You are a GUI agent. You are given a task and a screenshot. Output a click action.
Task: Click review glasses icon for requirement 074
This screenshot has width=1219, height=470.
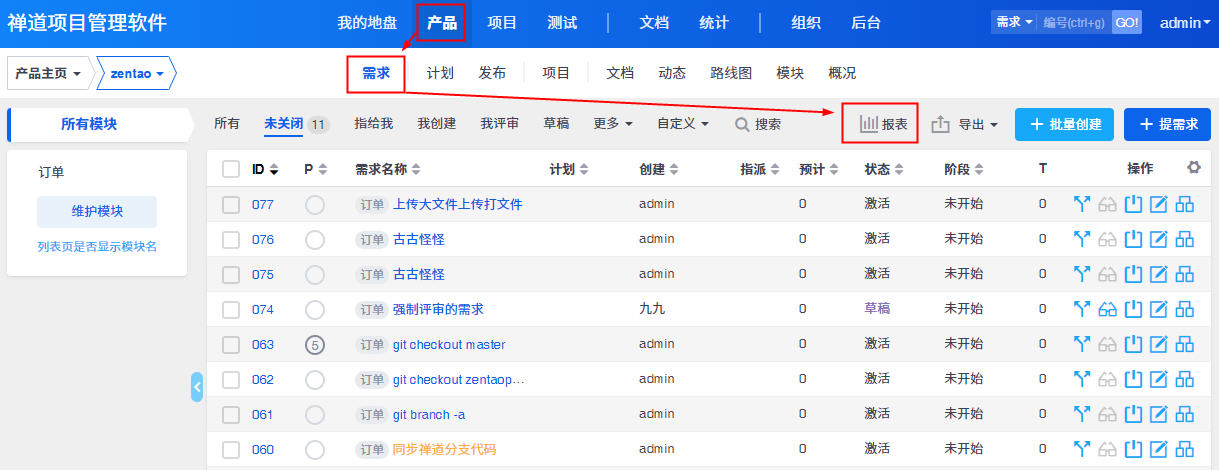(1107, 310)
